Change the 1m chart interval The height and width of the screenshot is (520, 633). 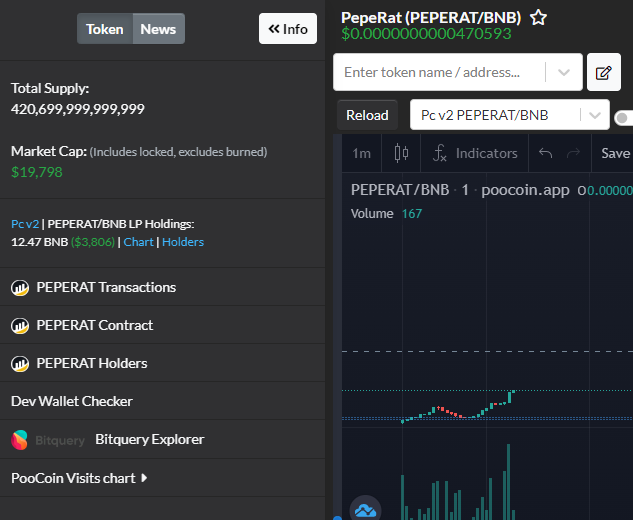click(x=361, y=153)
